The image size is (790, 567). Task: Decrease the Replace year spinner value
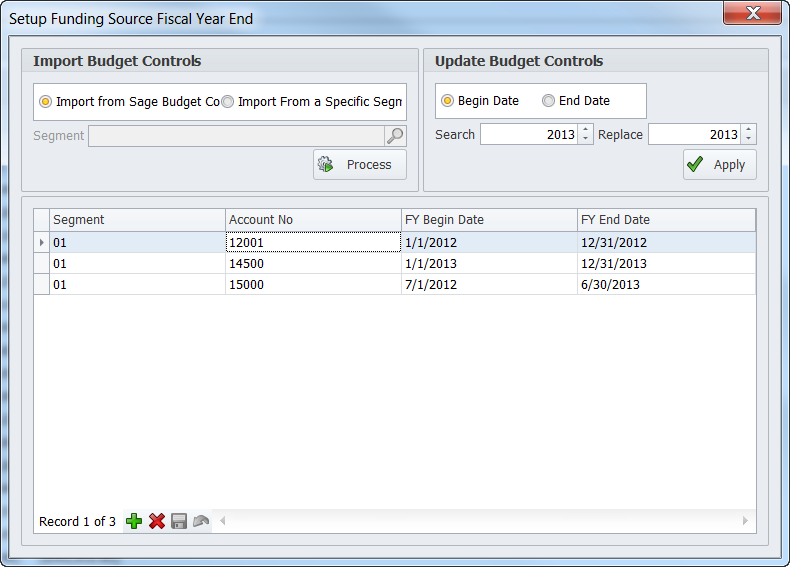pyautogui.click(x=748, y=139)
